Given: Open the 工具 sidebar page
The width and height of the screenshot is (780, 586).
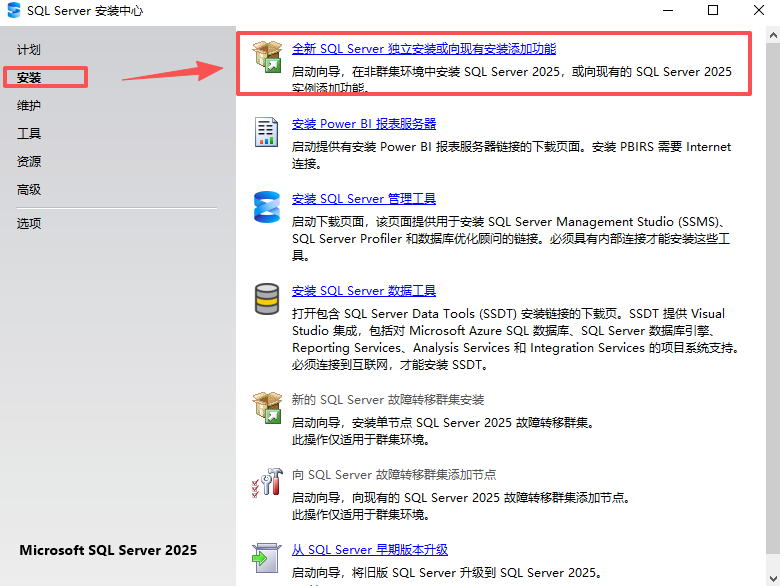Looking at the screenshot, I should (x=29, y=133).
